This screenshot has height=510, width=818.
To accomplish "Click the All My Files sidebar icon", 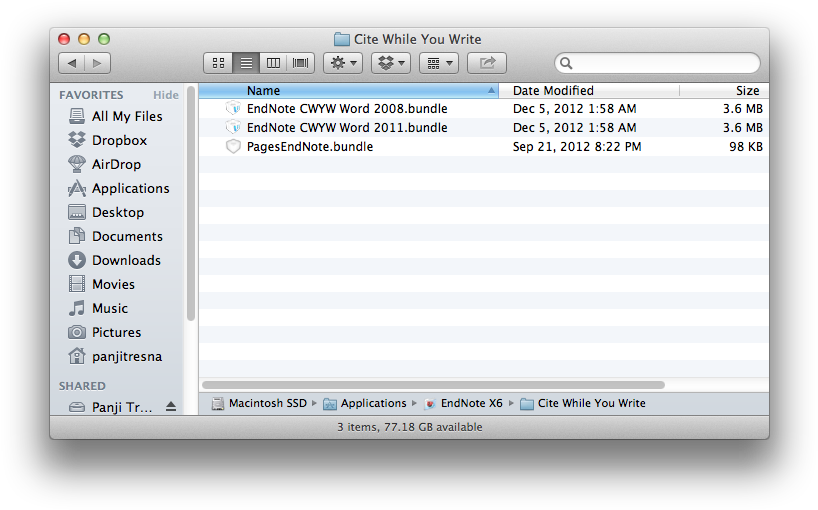I will (77, 116).
